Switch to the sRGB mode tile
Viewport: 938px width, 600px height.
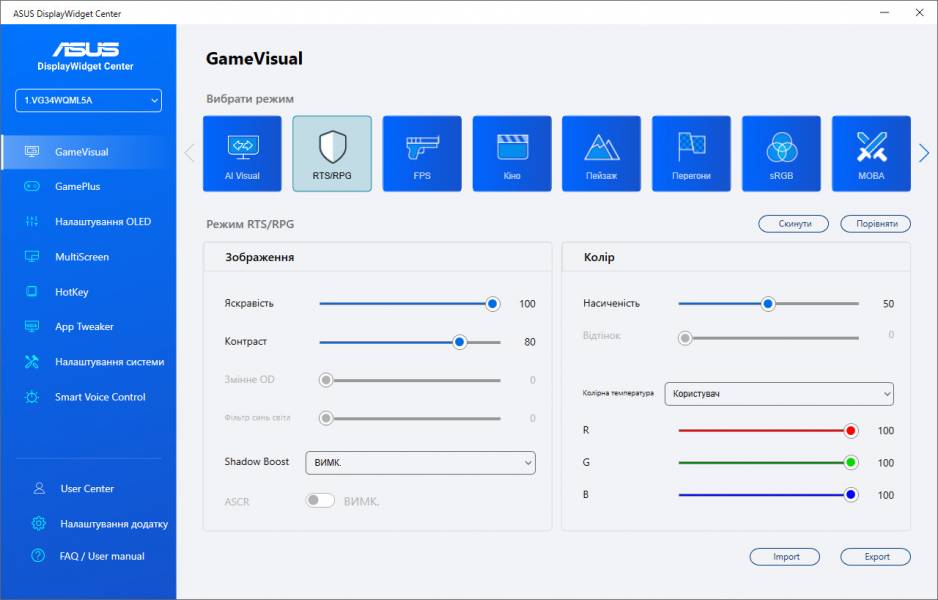click(781, 153)
